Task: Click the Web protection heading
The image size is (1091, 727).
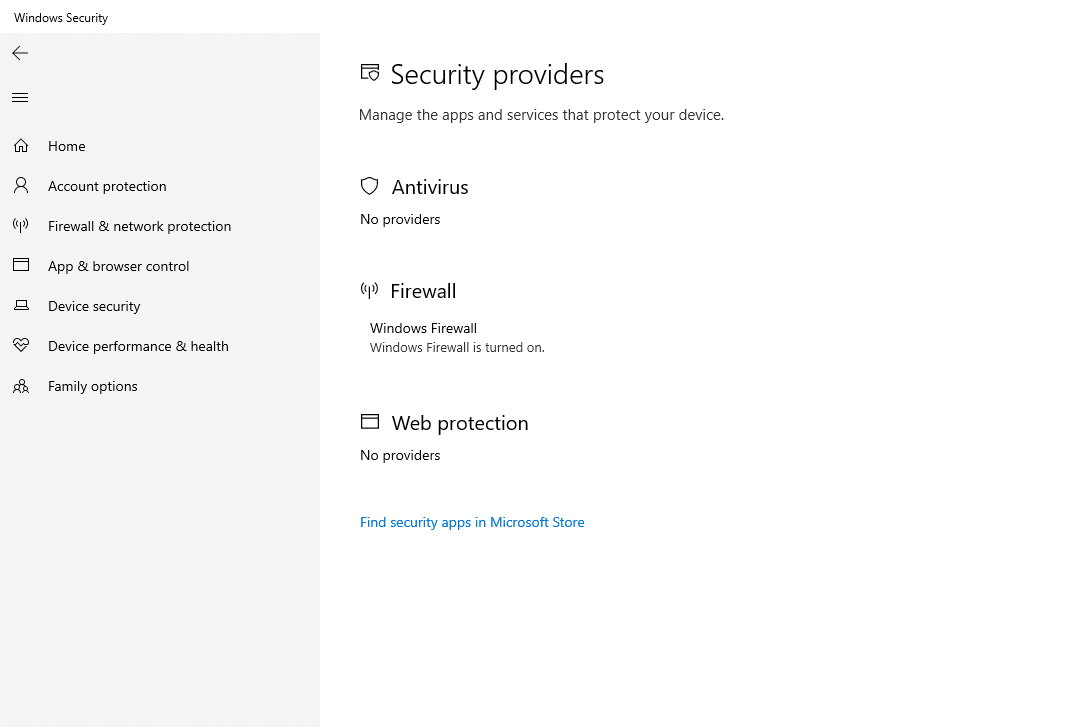Action: coord(460,423)
